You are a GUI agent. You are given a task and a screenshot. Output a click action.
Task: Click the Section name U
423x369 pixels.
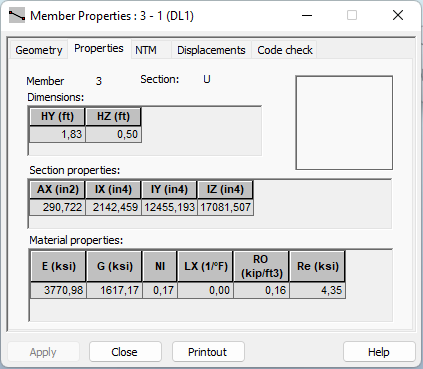[x=207, y=79]
